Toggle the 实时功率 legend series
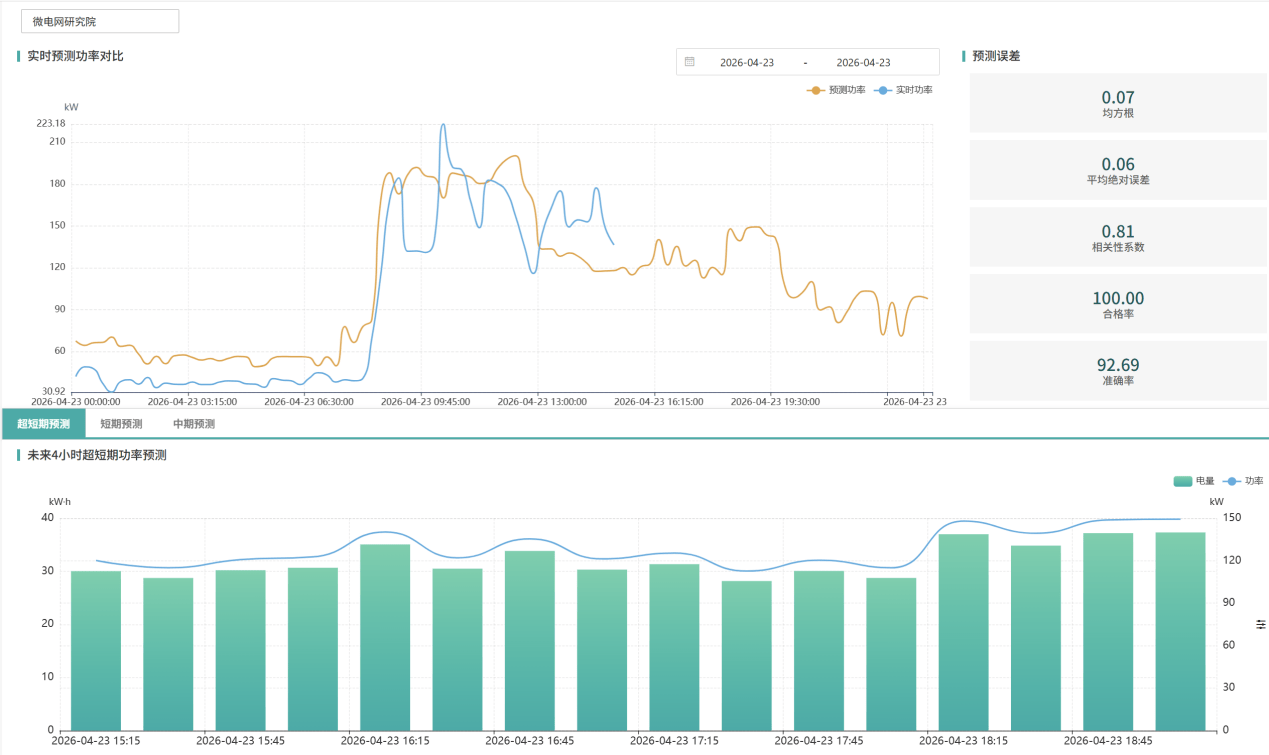Viewport: 1269px width, 755px height. coord(904,90)
